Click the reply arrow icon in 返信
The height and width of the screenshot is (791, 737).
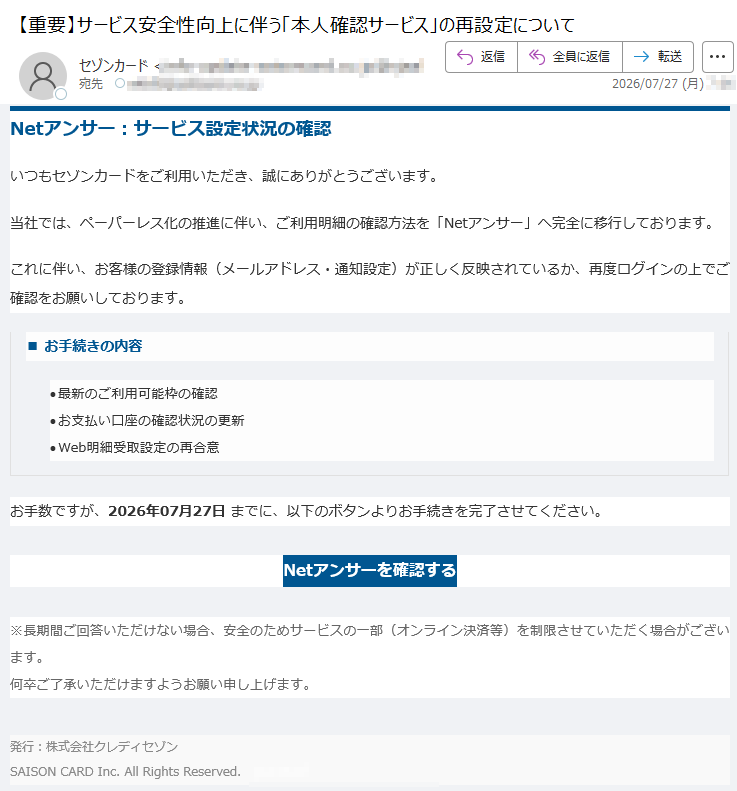[465, 57]
